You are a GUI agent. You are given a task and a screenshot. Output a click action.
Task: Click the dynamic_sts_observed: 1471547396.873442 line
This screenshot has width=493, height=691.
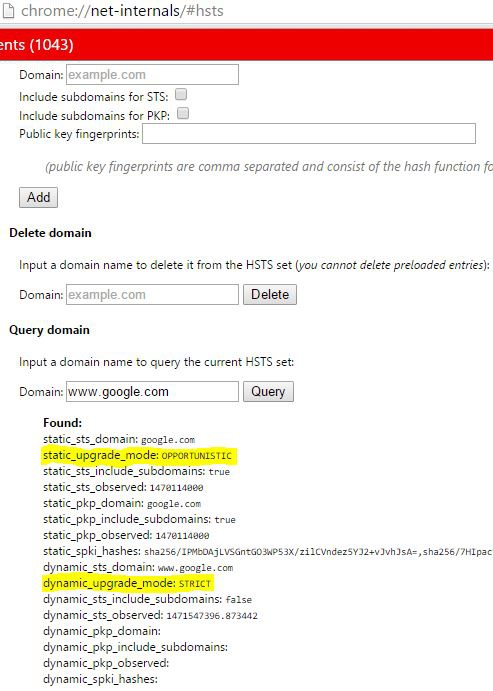[x=150, y=615]
